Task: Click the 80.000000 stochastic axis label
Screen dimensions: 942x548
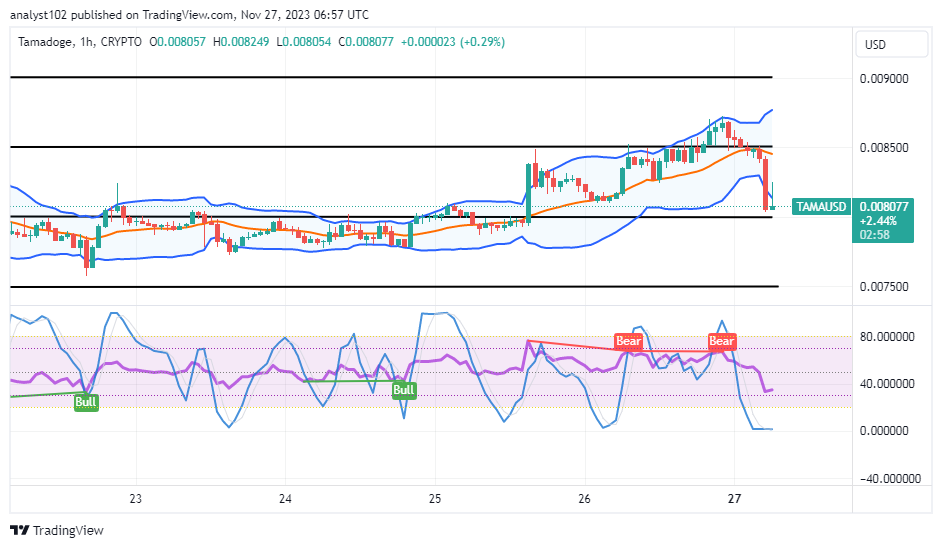Action: 888,337
